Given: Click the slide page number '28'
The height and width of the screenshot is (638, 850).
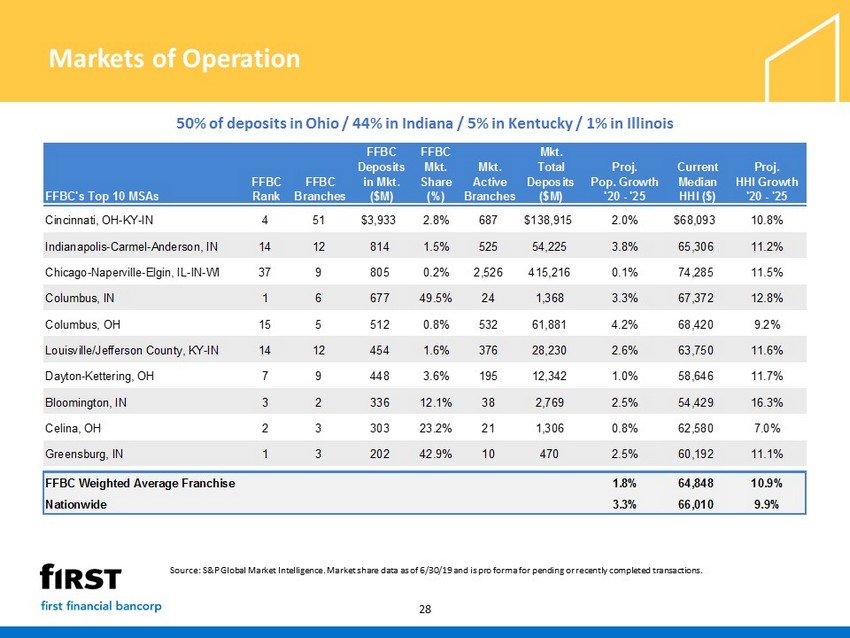Looking at the screenshot, I should (x=425, y=609).
